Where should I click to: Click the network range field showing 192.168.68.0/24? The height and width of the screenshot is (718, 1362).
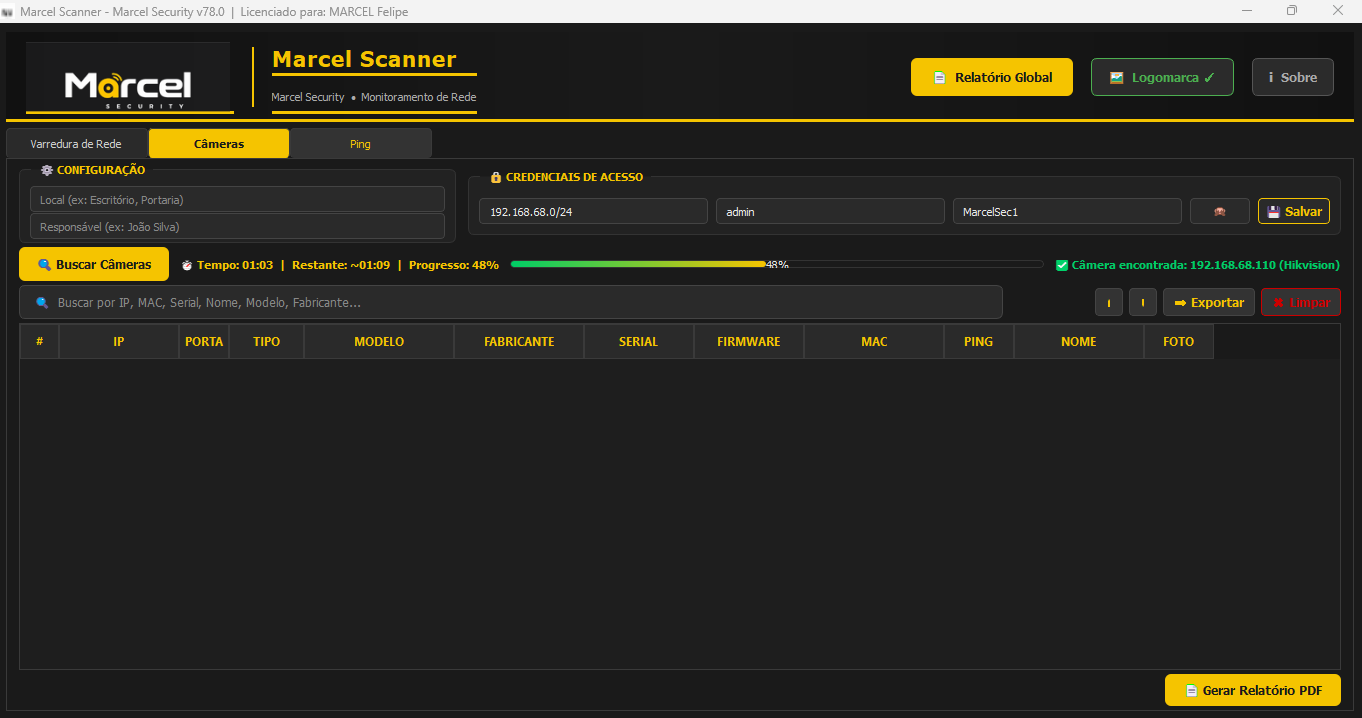point(593,211)
